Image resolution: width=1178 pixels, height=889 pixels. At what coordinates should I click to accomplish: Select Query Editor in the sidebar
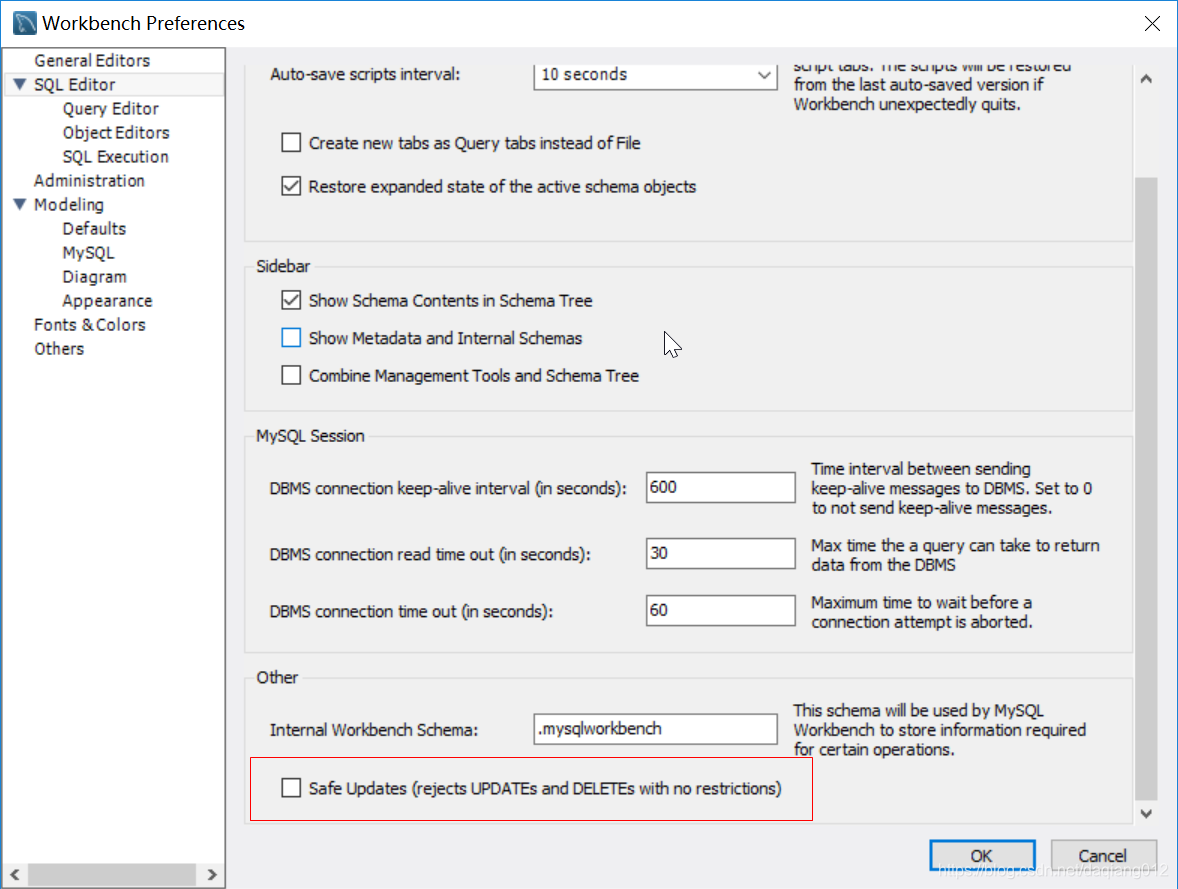[109, 108]
